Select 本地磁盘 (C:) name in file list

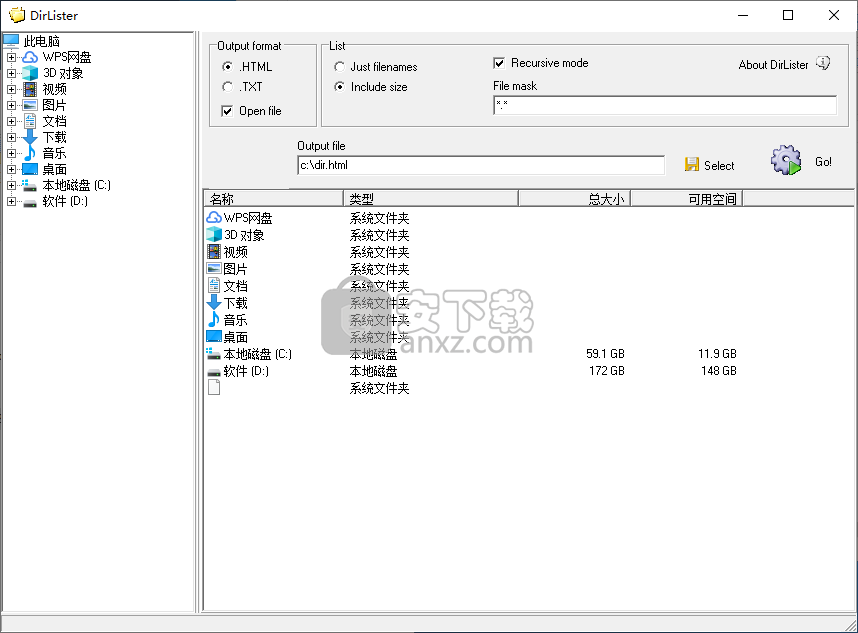tap(257, 354)
